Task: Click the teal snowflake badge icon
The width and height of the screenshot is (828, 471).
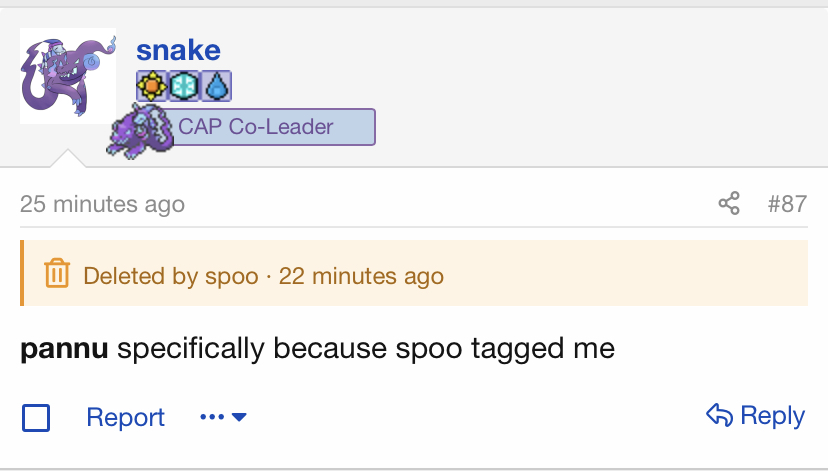Action: pyautogui.click(x=184, y=86)
